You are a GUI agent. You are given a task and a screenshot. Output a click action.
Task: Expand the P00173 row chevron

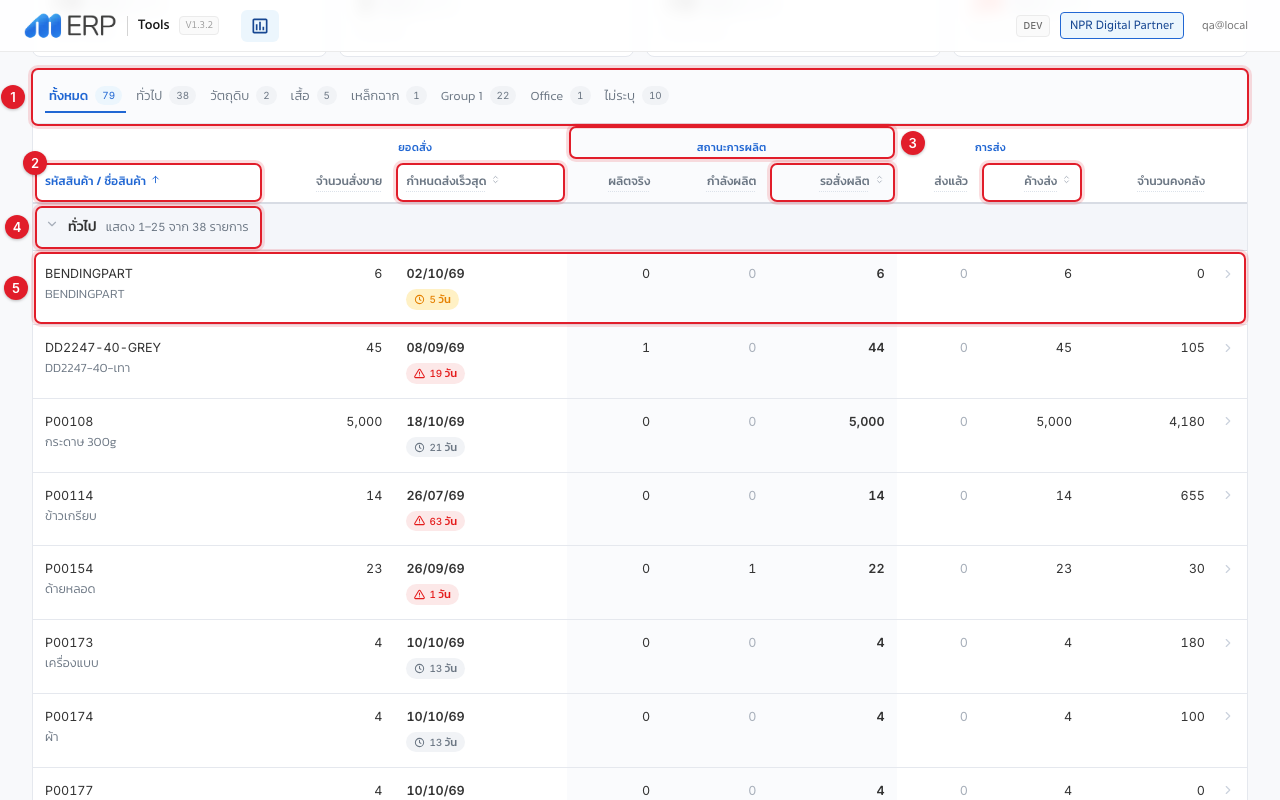(1228, 643)
